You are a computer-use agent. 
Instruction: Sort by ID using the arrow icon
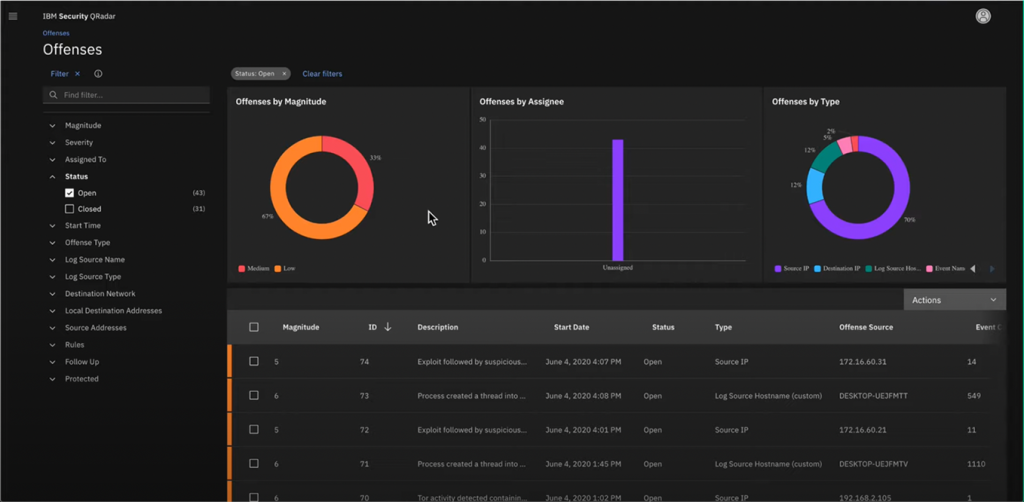tap(388, 327)
